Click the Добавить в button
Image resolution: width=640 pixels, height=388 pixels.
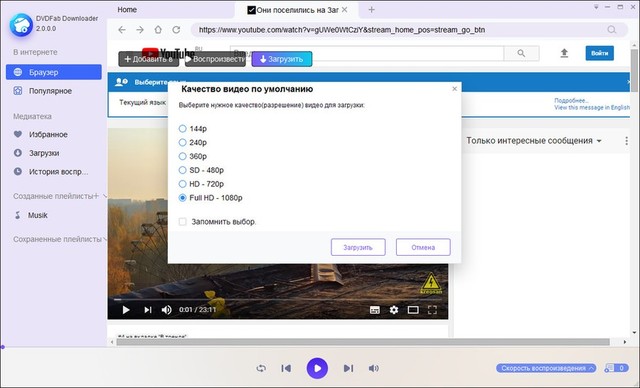pos(149,59)
